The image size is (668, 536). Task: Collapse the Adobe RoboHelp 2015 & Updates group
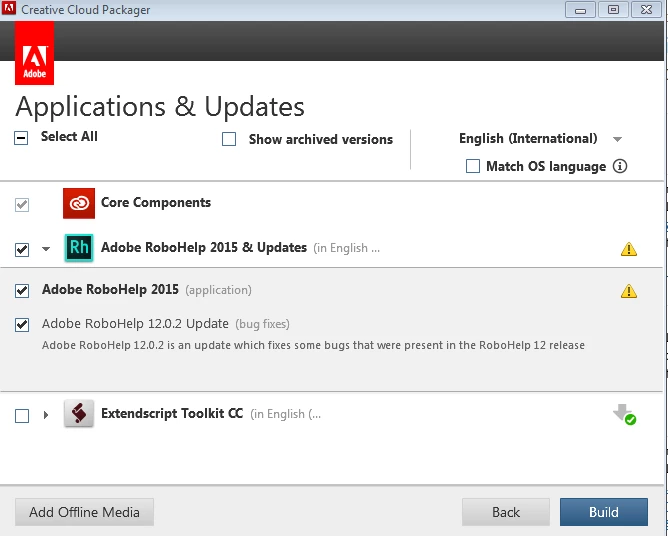(x=46, y=249)
